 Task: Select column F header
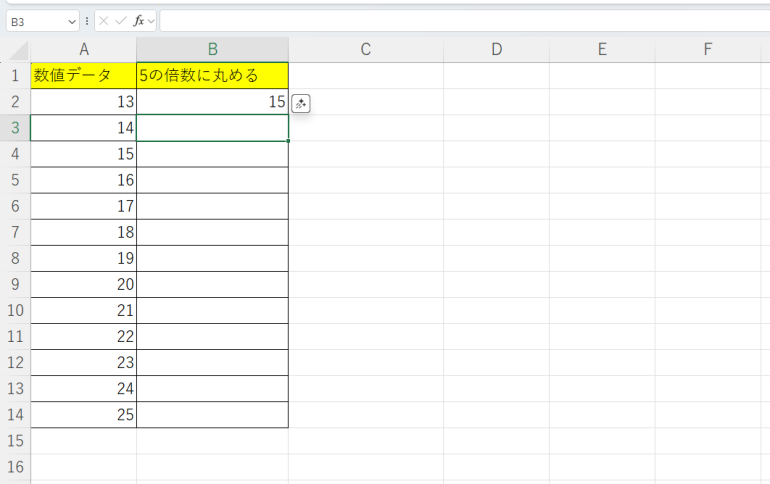708,50
